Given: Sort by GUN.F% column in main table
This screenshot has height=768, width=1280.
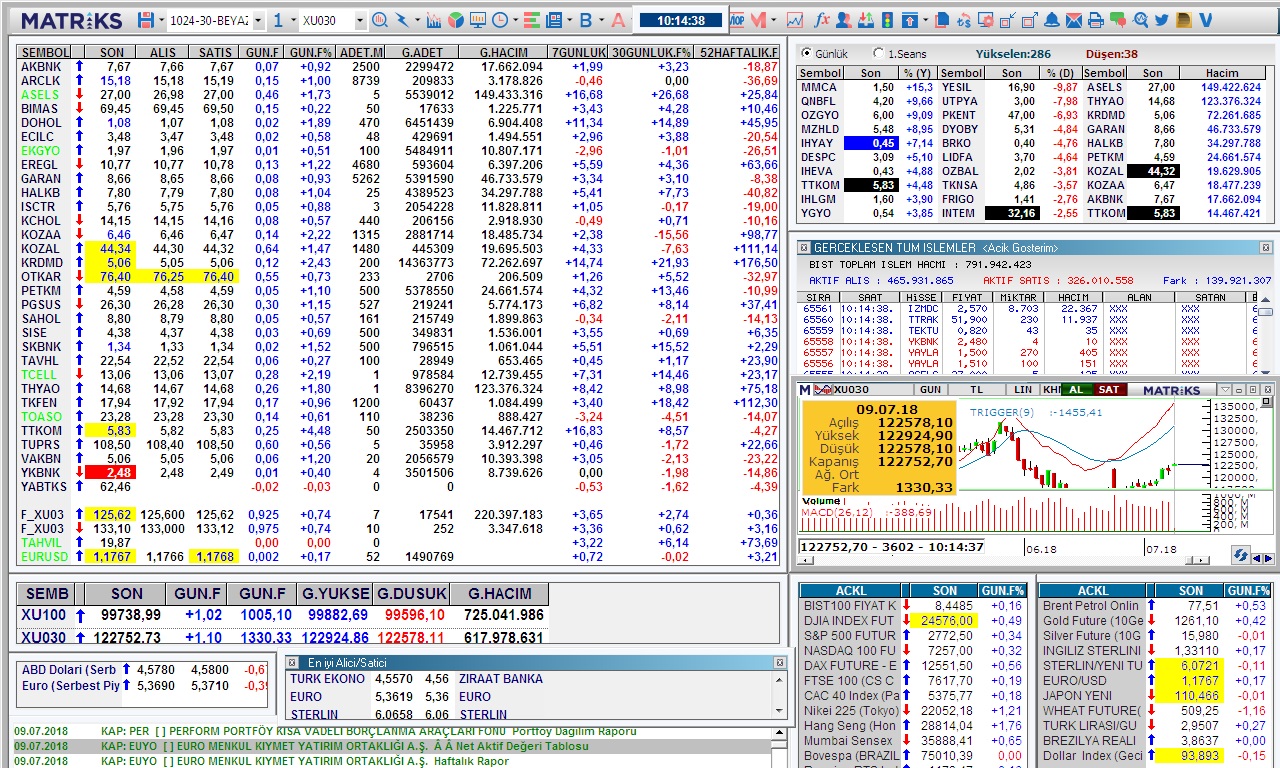Looking at the screenshot, I should click(309, 52).
